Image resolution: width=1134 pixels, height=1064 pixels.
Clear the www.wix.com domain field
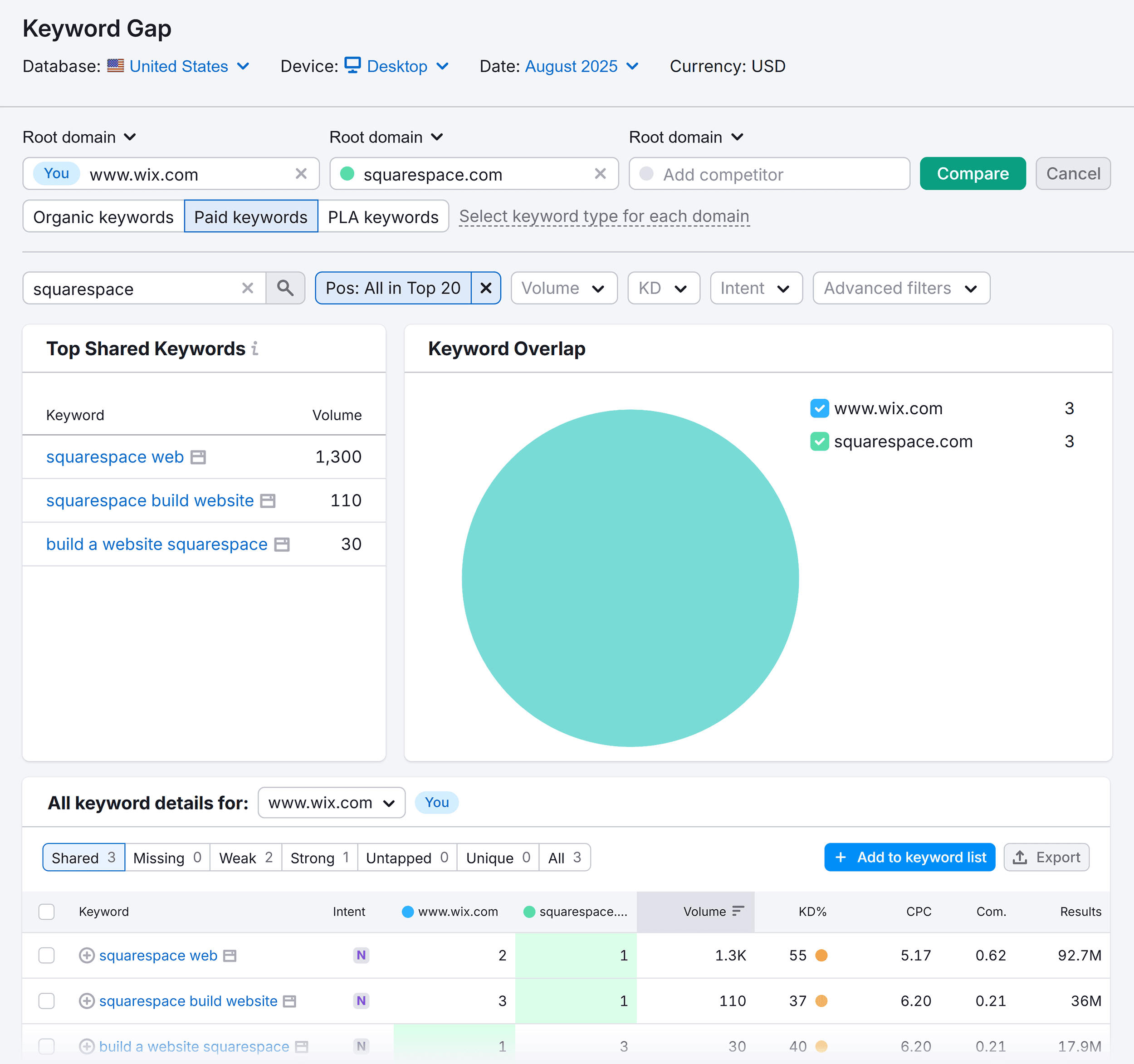pos(301,173)
